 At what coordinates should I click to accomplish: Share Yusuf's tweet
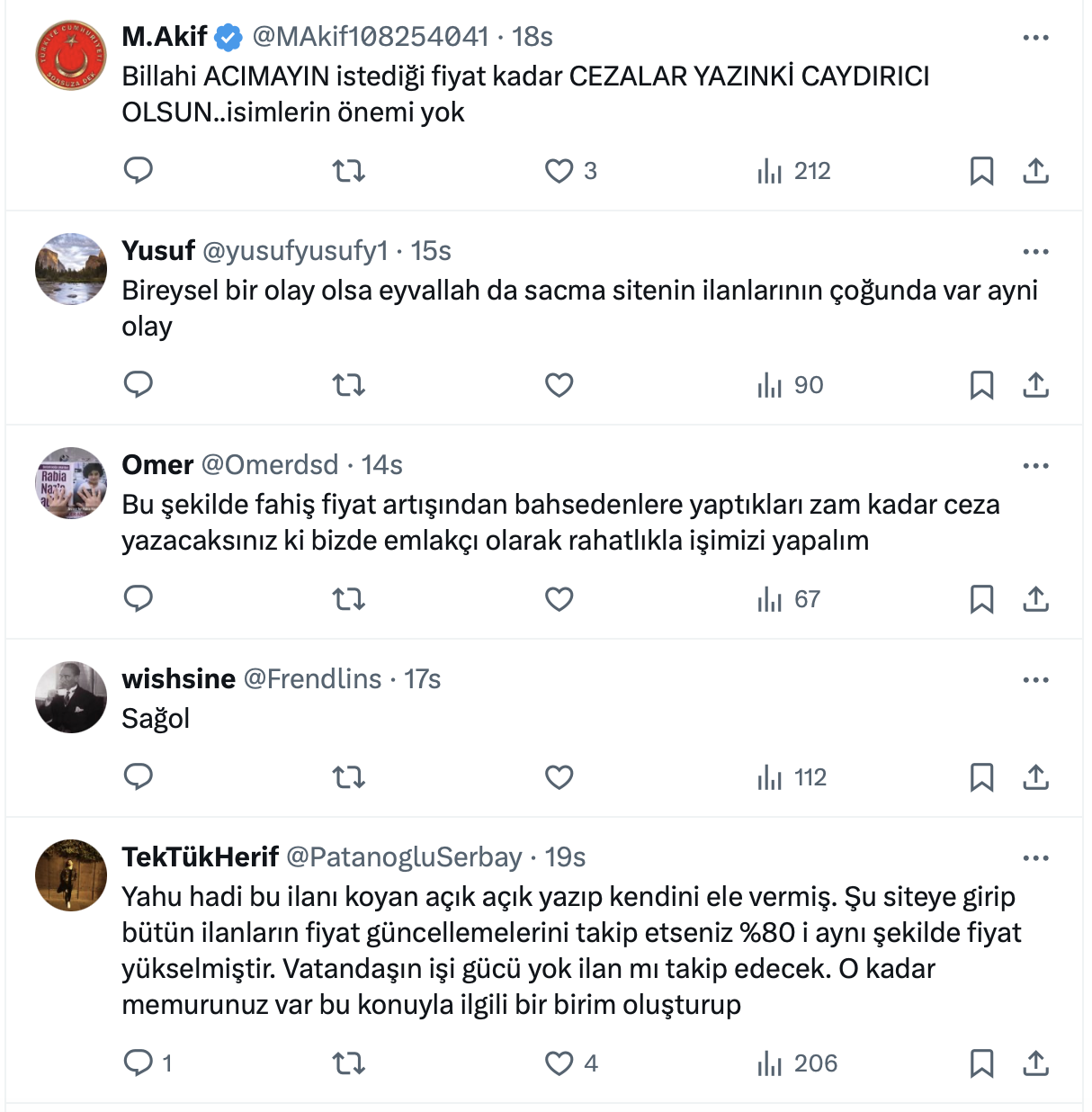pos(1035,385)
